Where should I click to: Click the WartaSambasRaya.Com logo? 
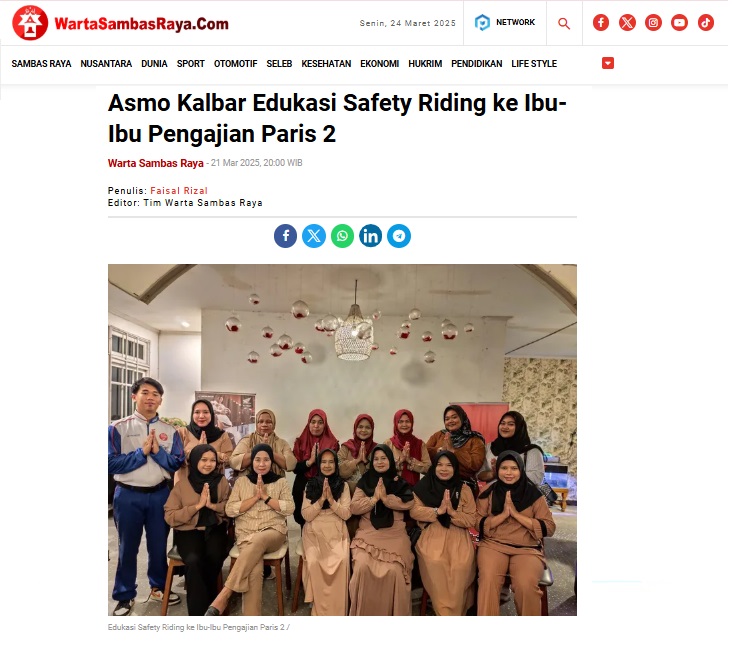coord(121,23)
